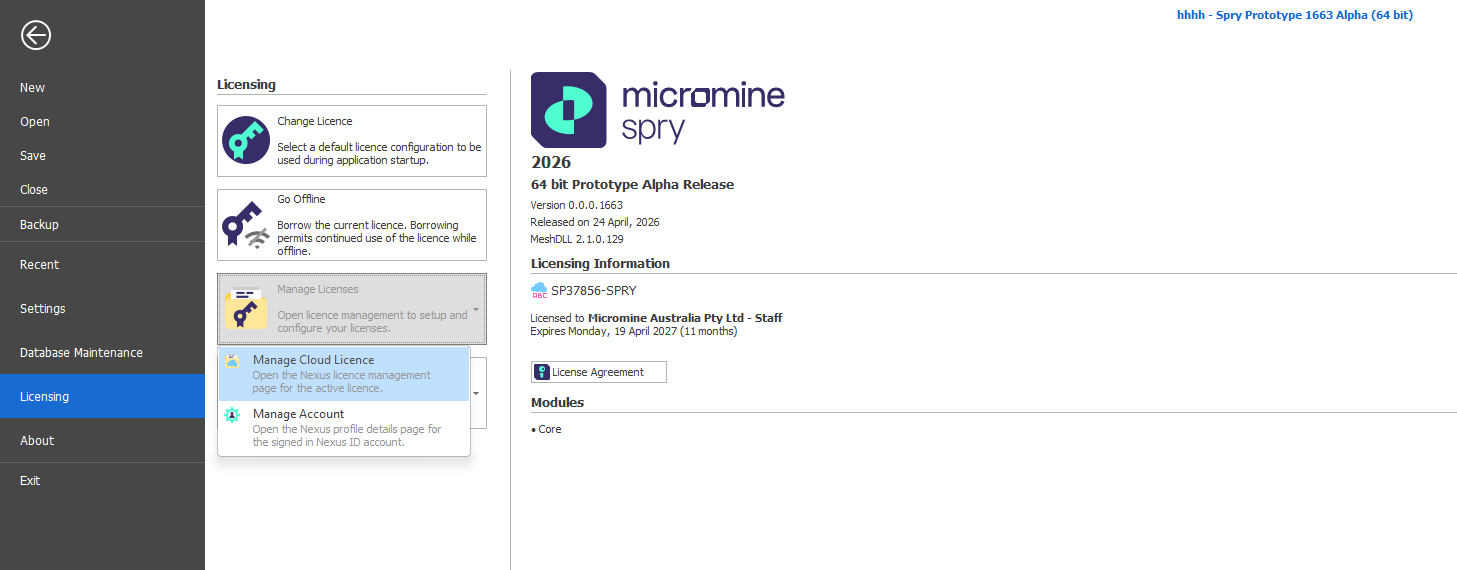Click the Licensing Information heading
This screenshot has width=1457, height=570.
pos(600,264)
